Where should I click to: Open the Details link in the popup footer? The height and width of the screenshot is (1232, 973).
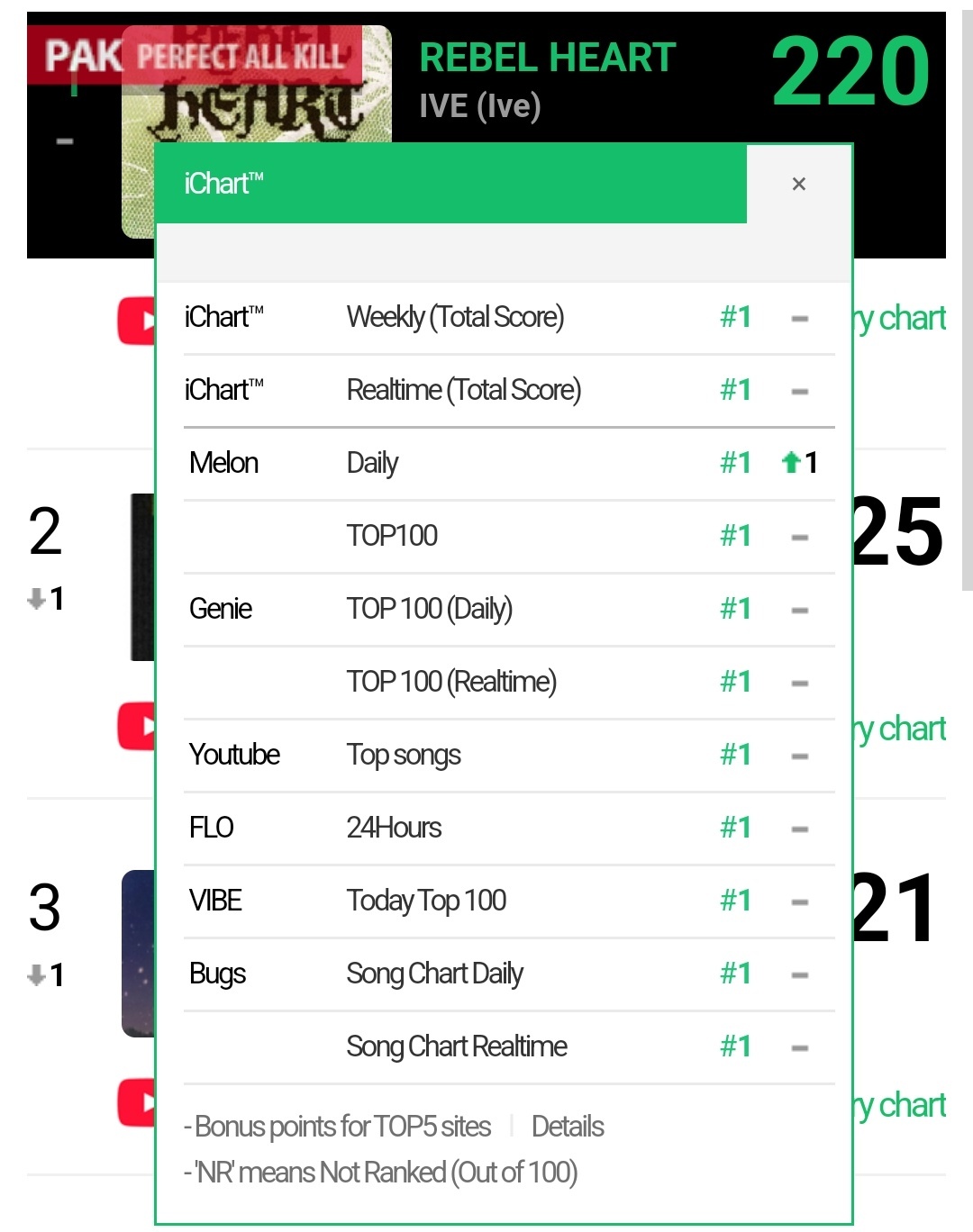[568, 1127]
